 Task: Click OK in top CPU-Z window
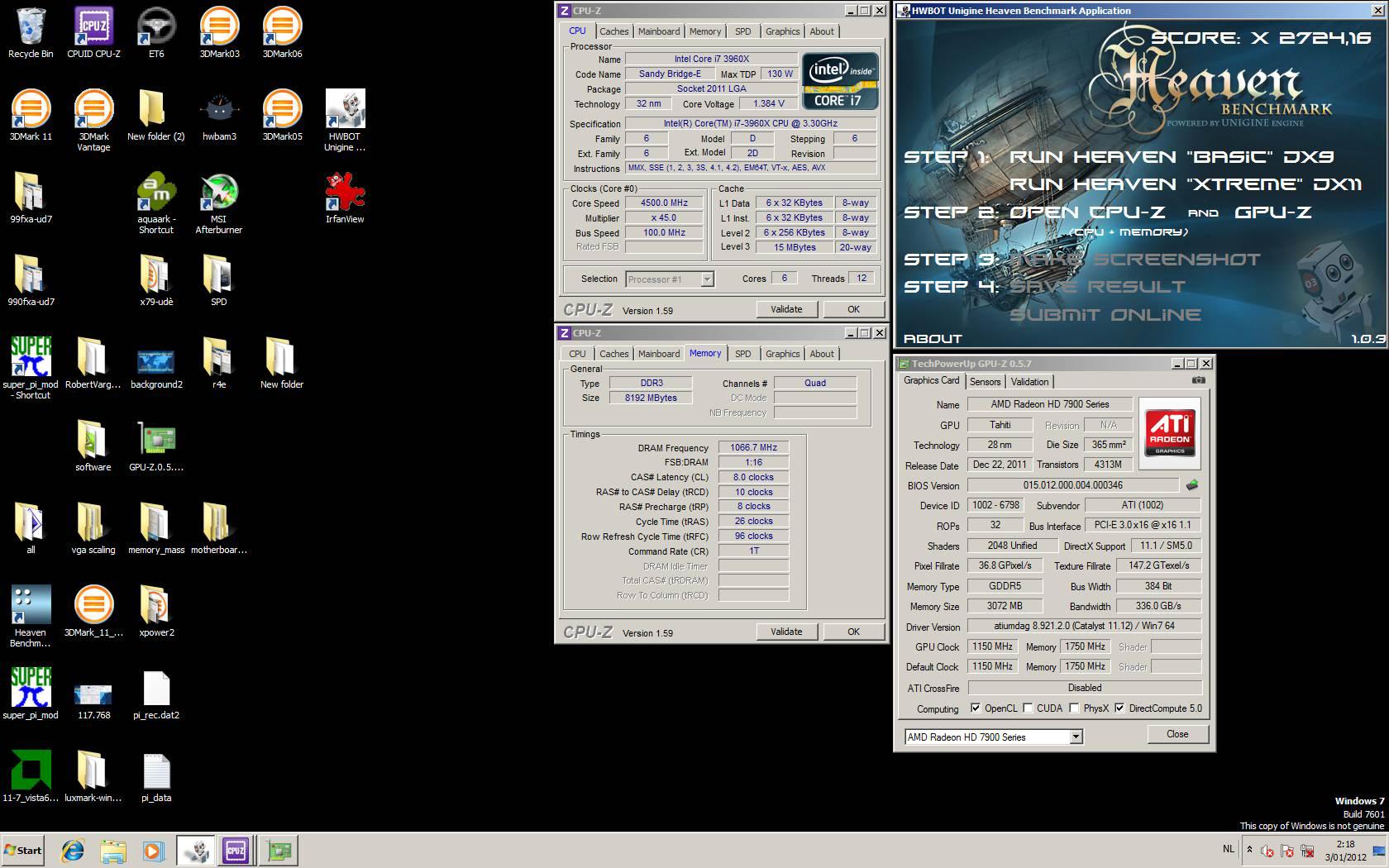(x=853, y=309)
